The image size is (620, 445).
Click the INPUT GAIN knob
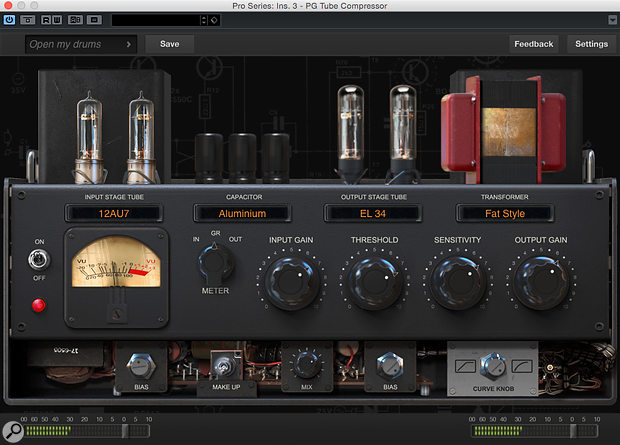click(x=291, y=282)
